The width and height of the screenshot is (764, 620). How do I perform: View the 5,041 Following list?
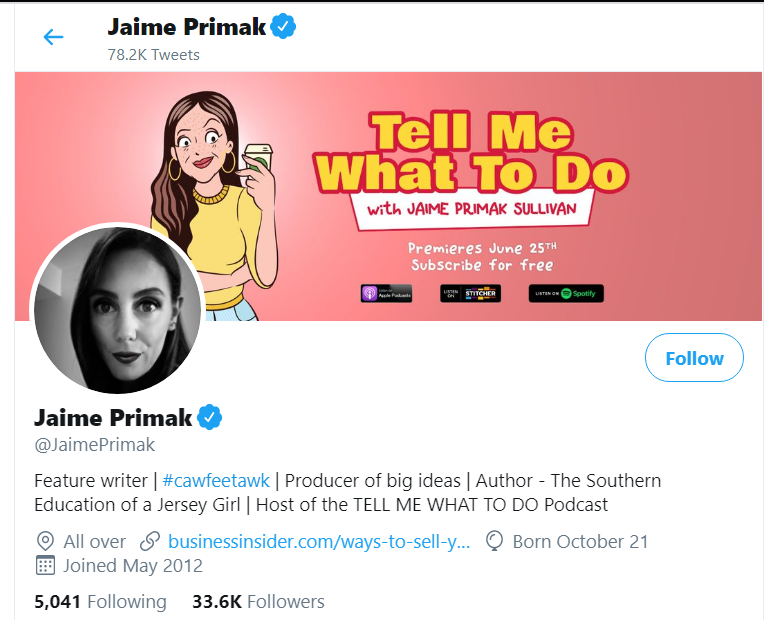point(100,601)
